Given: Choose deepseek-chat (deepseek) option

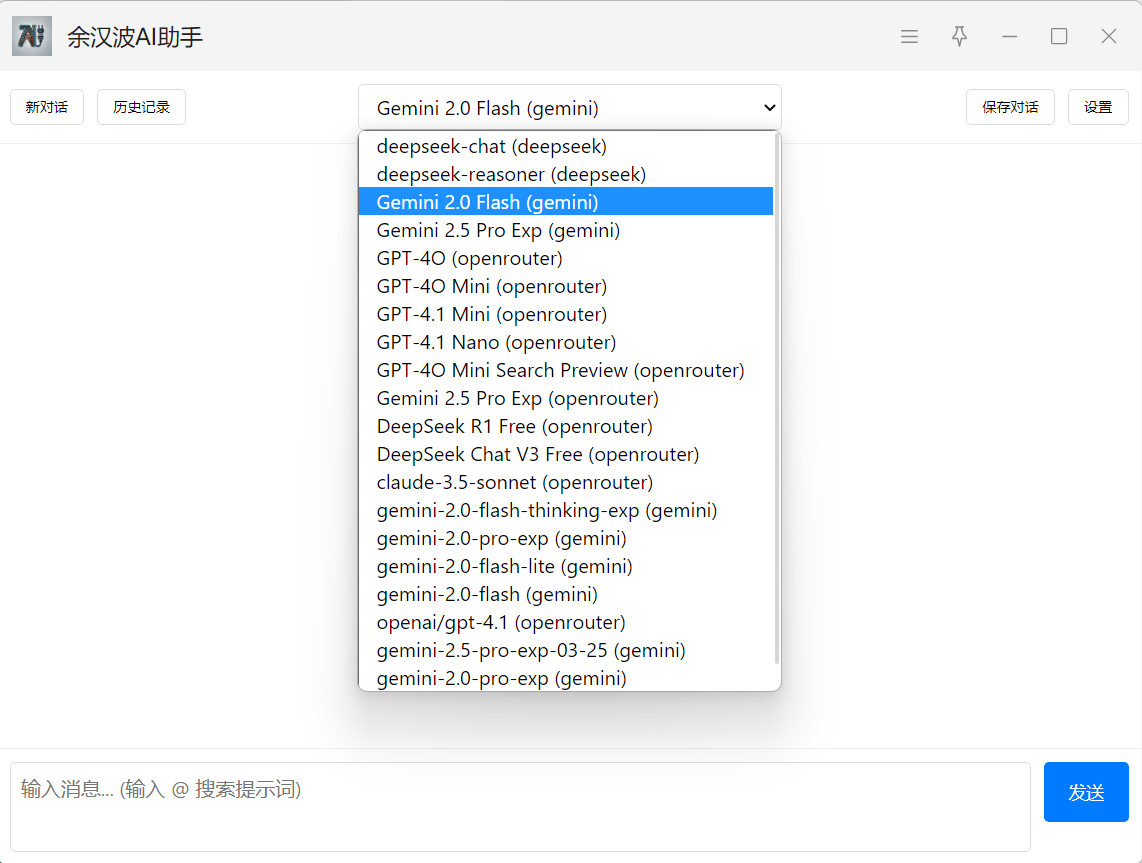Looking at the screenshot, I should (x=566, y=146).
